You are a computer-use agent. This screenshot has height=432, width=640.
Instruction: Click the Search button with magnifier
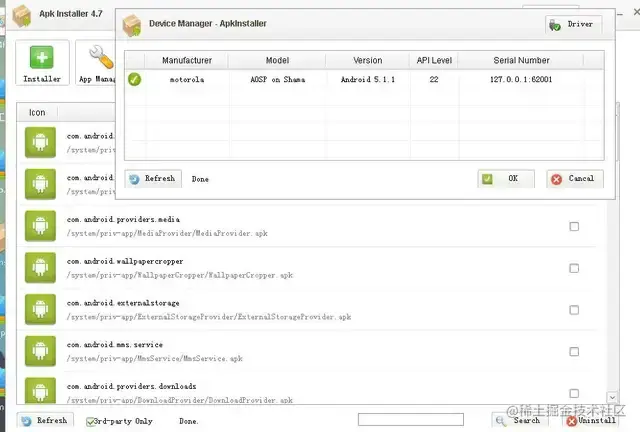(x=519, y=421)
